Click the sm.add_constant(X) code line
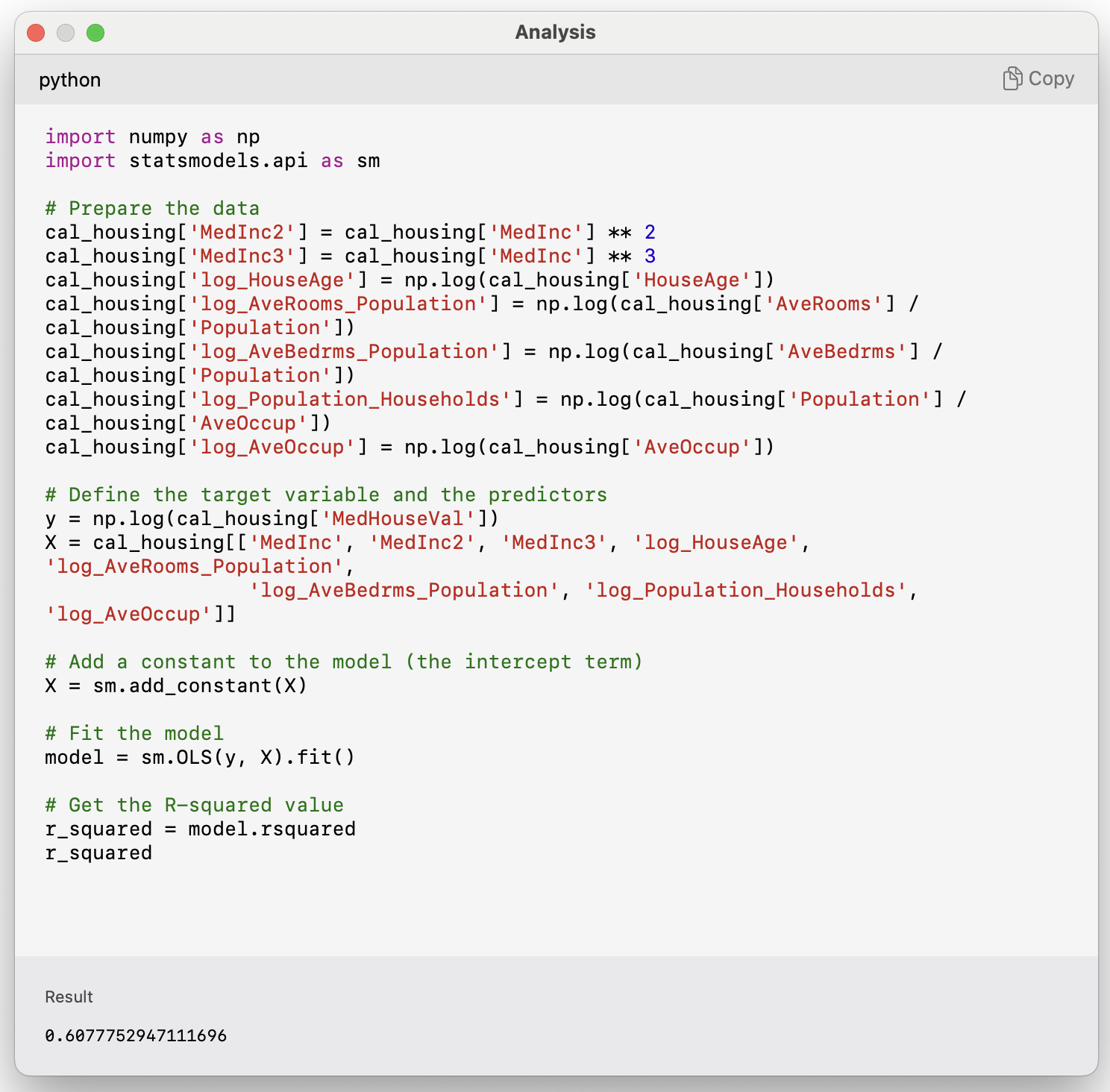 [176, 686]
